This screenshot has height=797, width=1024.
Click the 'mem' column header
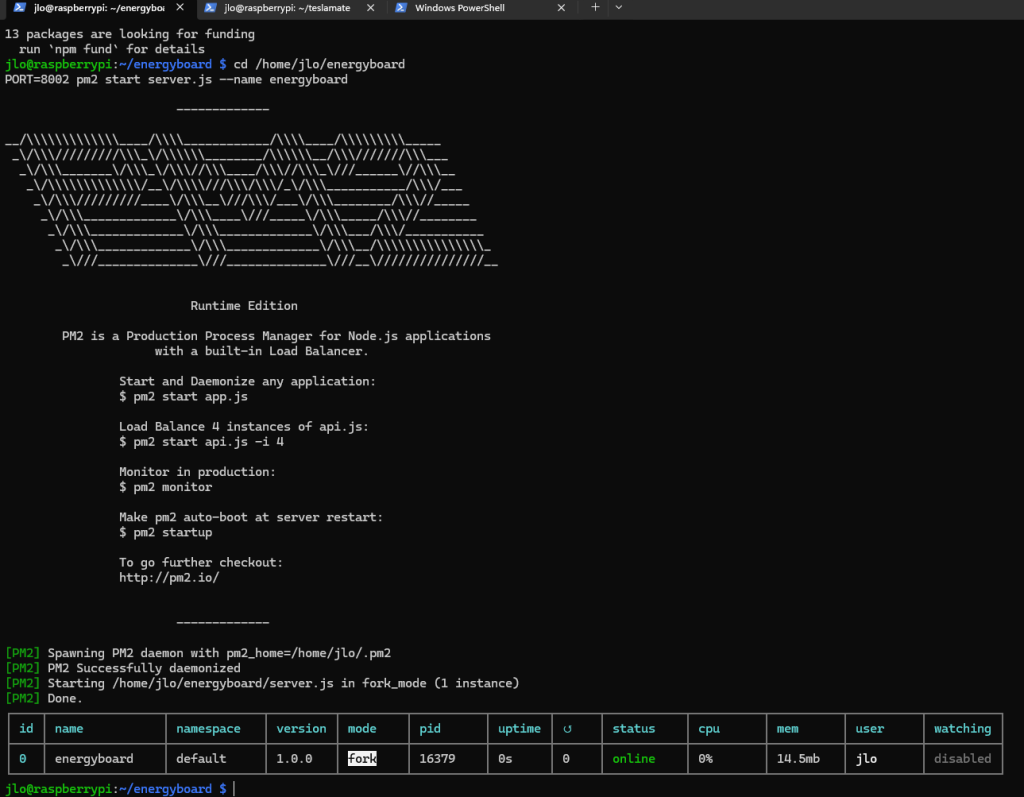(787, 728)
